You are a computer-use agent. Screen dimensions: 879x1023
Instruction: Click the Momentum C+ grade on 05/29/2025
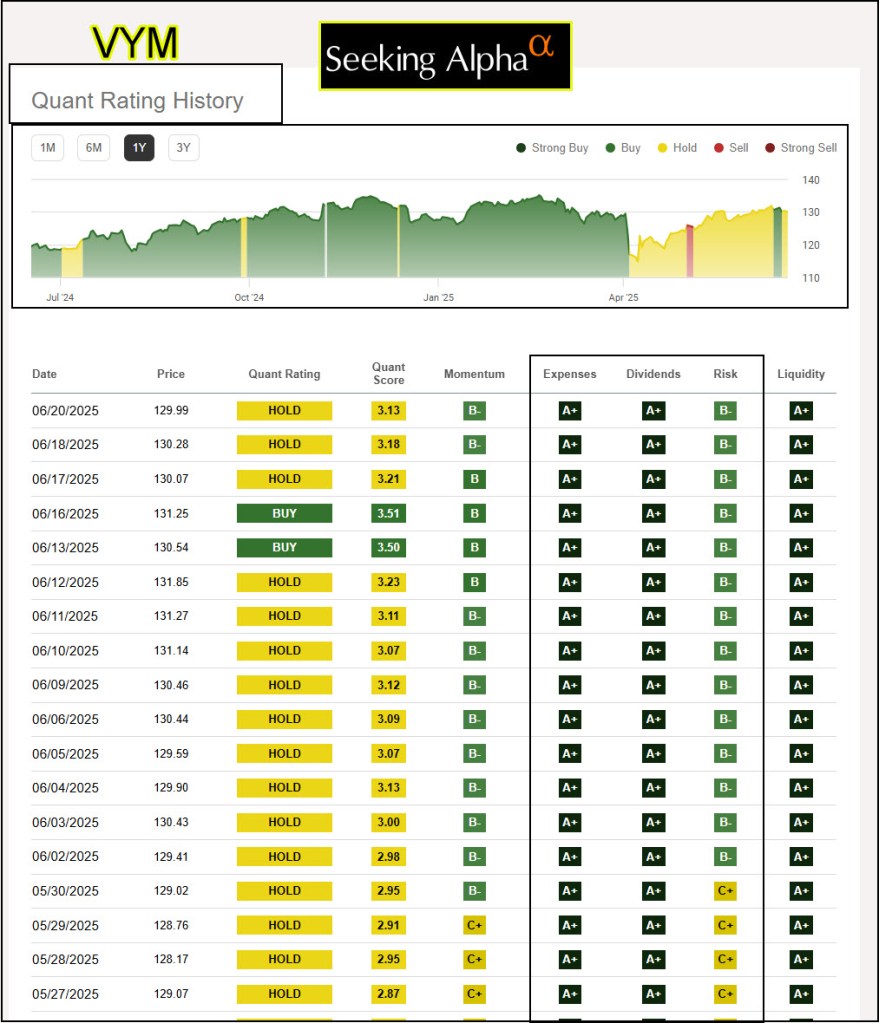point(474,925)
